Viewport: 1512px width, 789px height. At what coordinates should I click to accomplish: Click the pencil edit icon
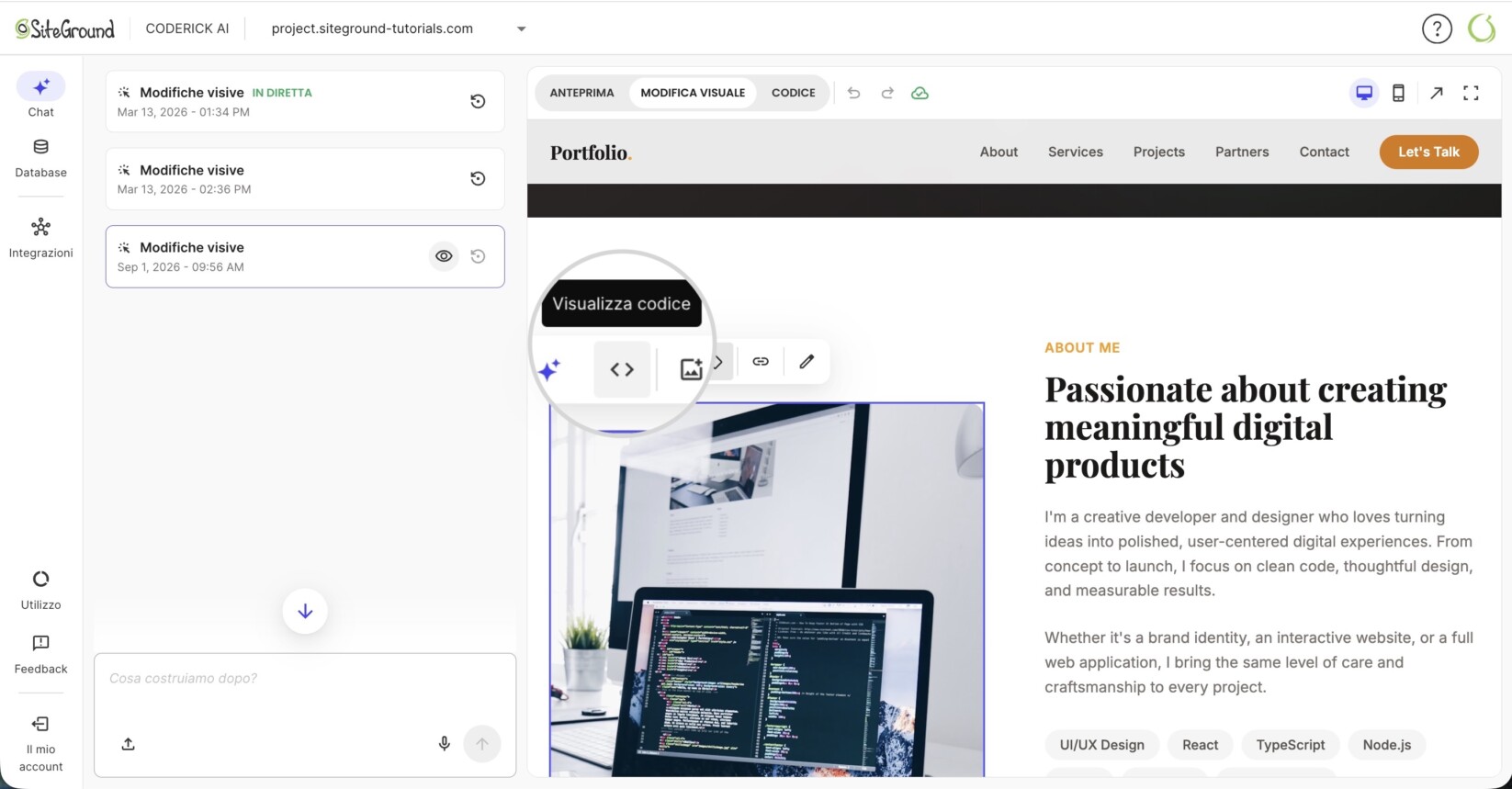tap(807, 362)
